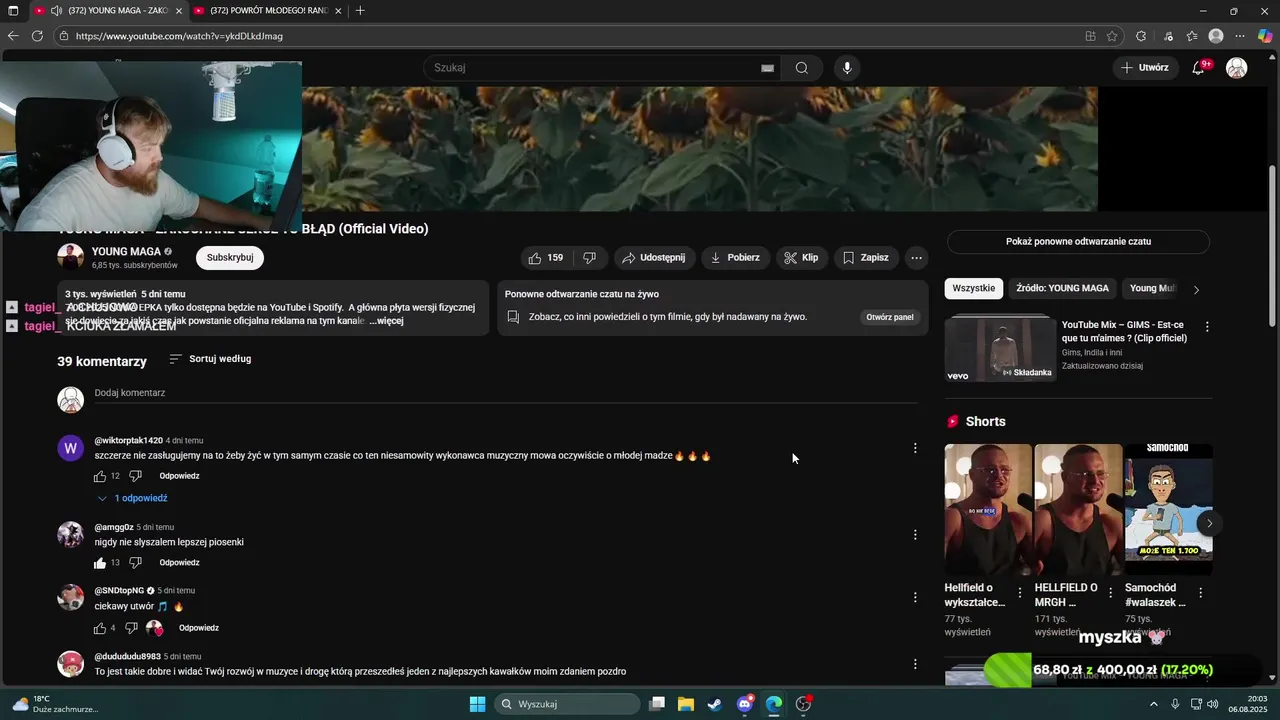Like the comment by @amgg0z

tap(100, 563)
